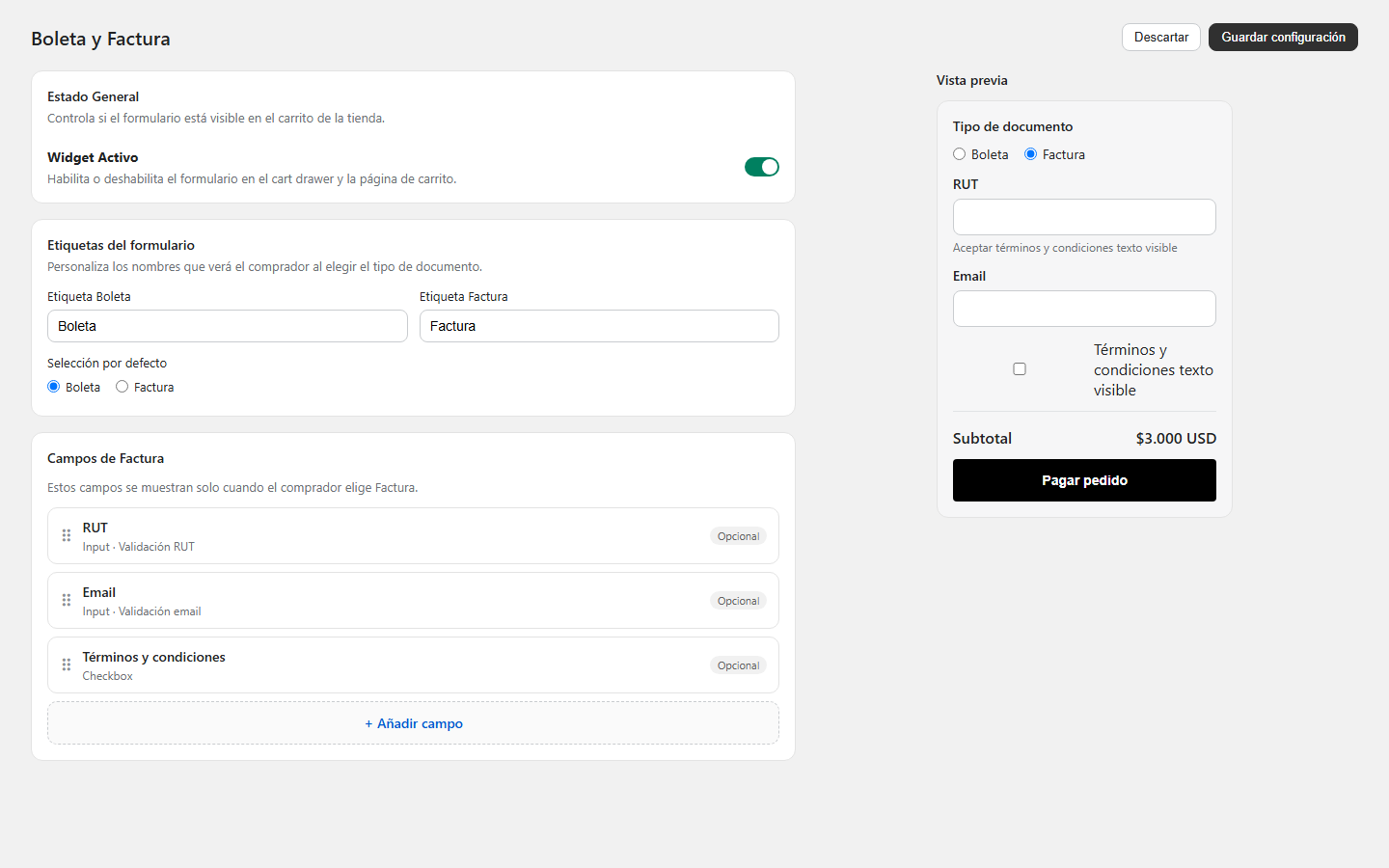Open the Email field row

pos(413,601)
